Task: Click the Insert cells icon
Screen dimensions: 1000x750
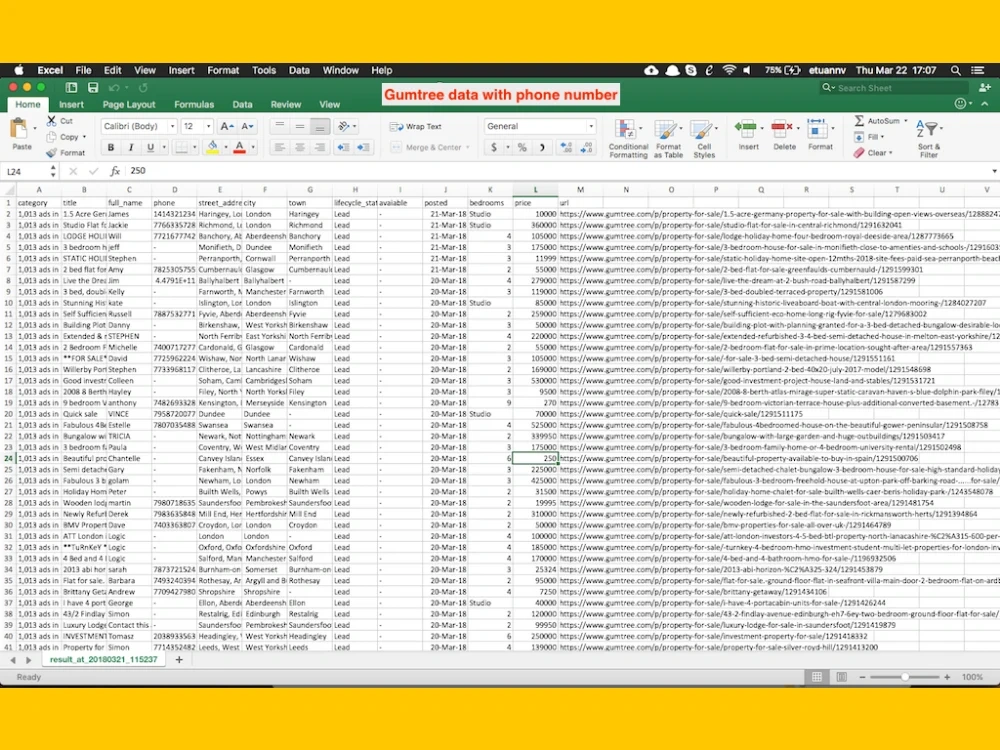Action: [745, 129]
